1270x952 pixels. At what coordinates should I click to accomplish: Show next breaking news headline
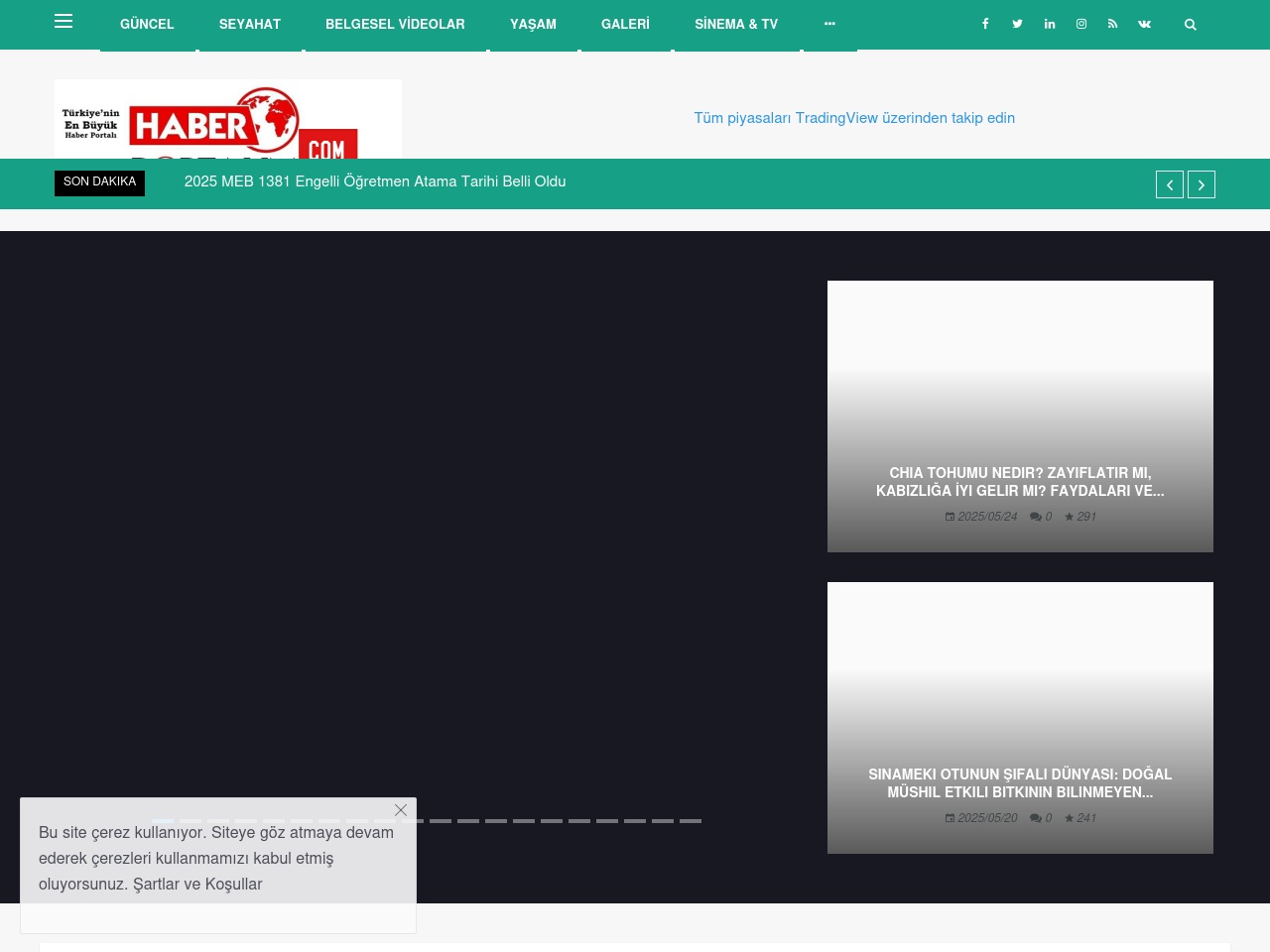point(1202,184)
